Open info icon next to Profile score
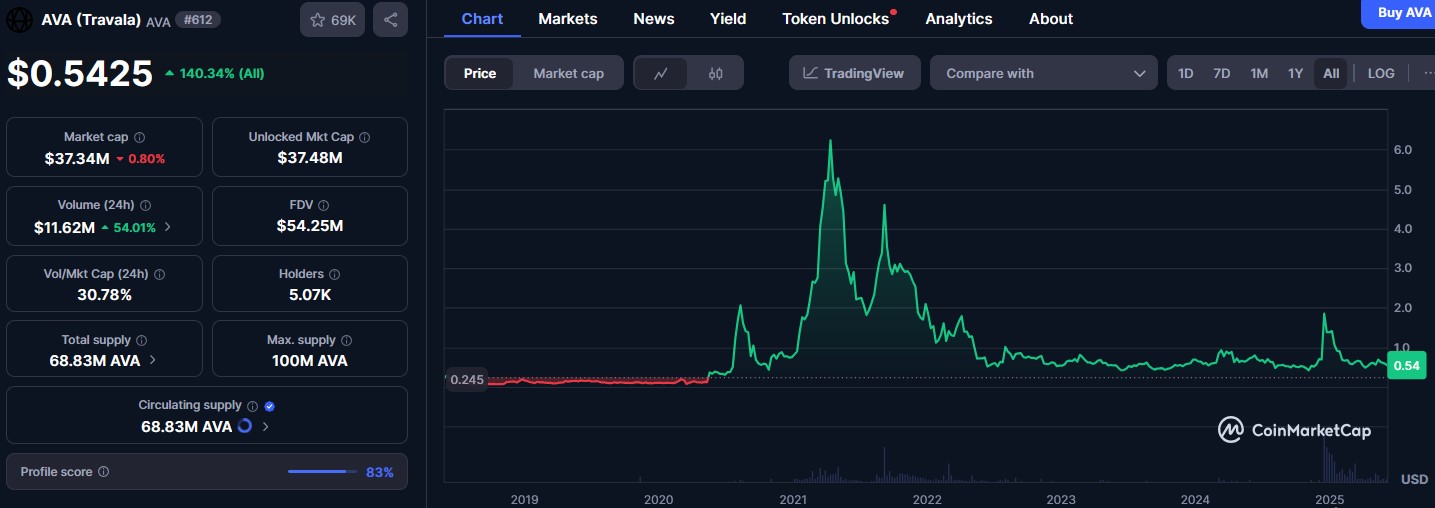Screen dimensions: 1435x508 point(103,472)
